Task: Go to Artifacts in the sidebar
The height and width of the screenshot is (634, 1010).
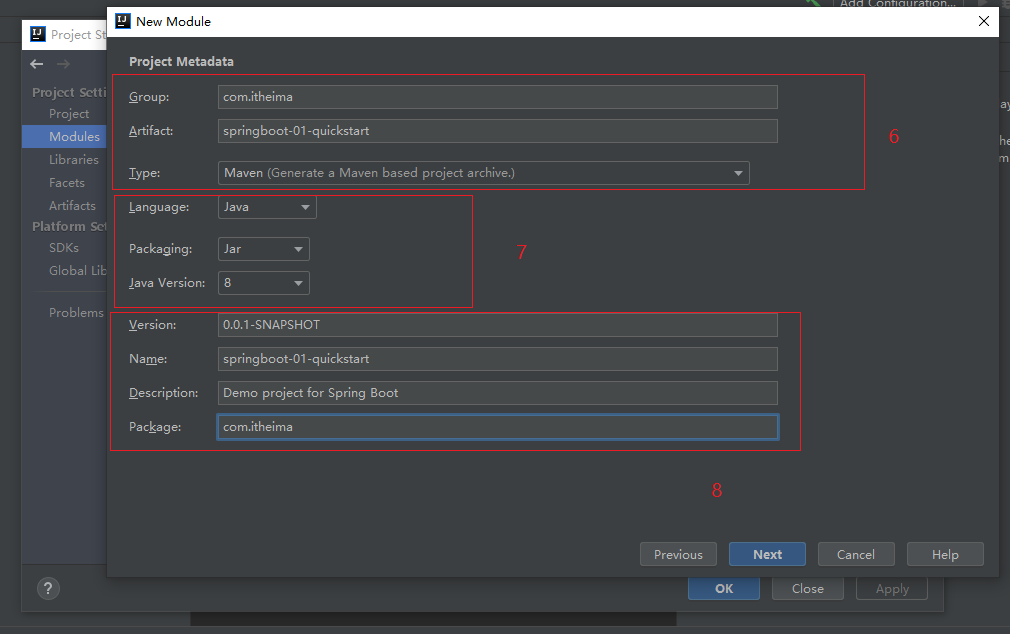Action: click(x=72, y=205)
